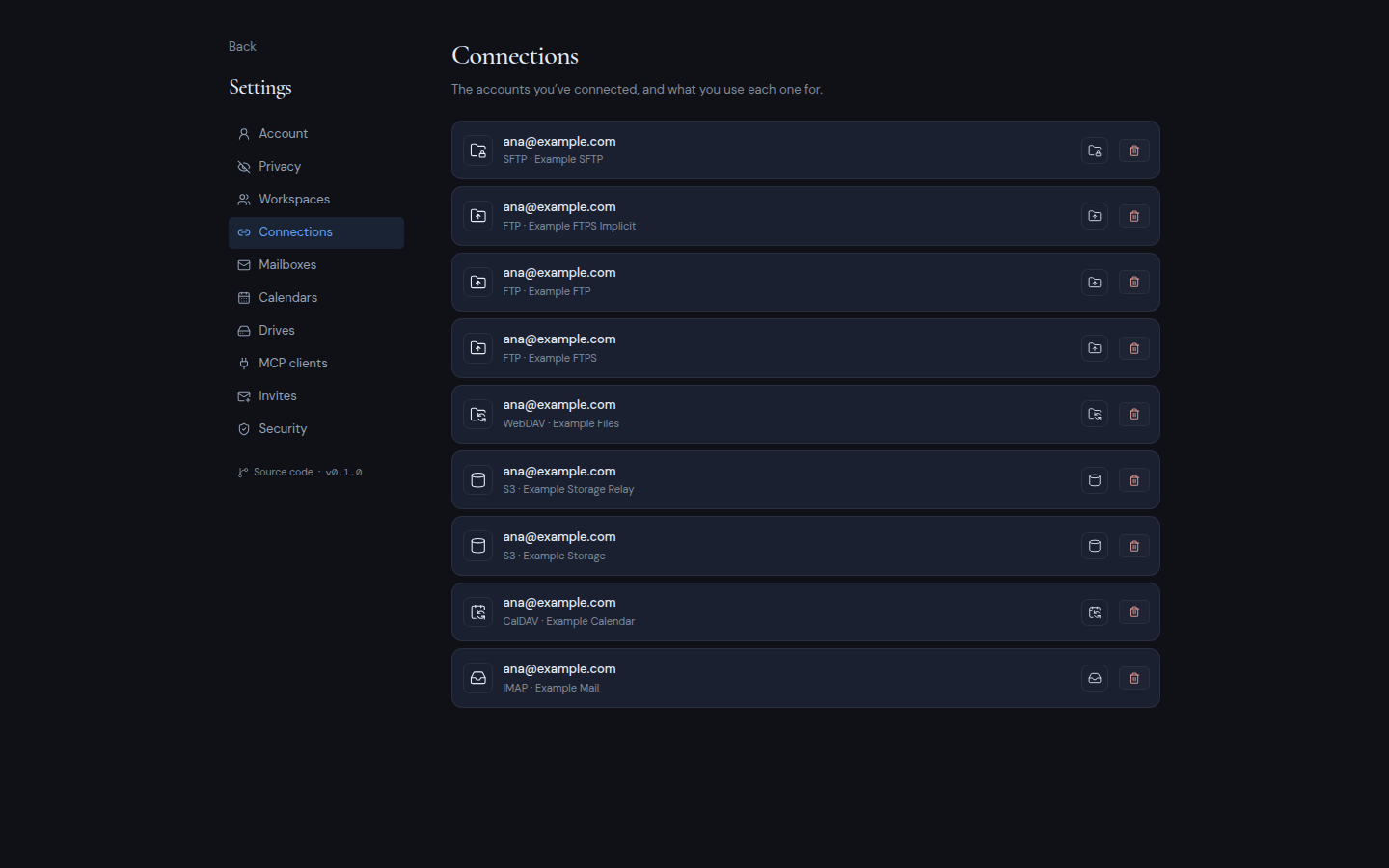Delete the Example FTPS Implicit connection
1389x868 pixels.
pos(1133,216)
